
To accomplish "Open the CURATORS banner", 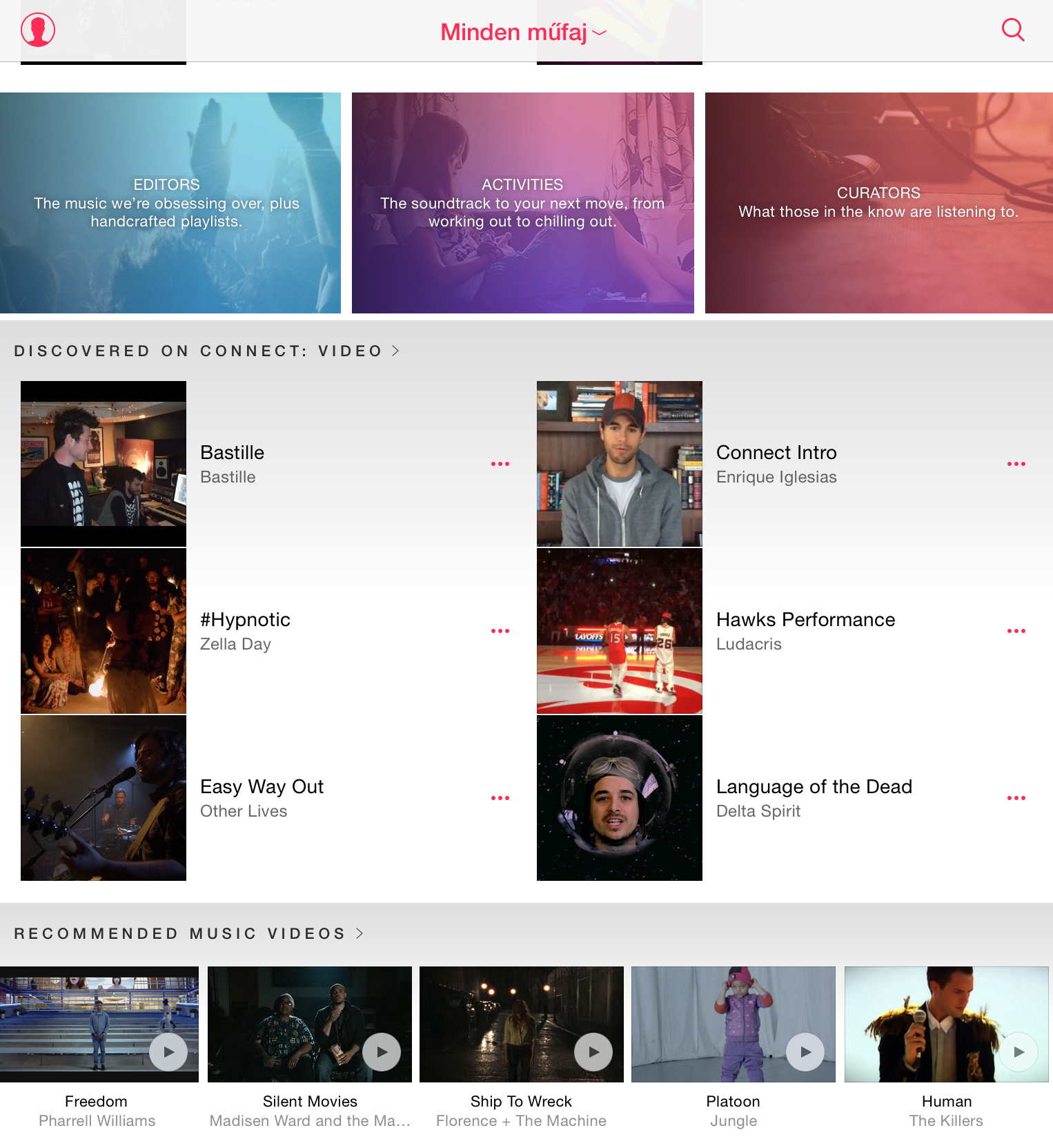I will pyautogui.click(x=879, y=203).
